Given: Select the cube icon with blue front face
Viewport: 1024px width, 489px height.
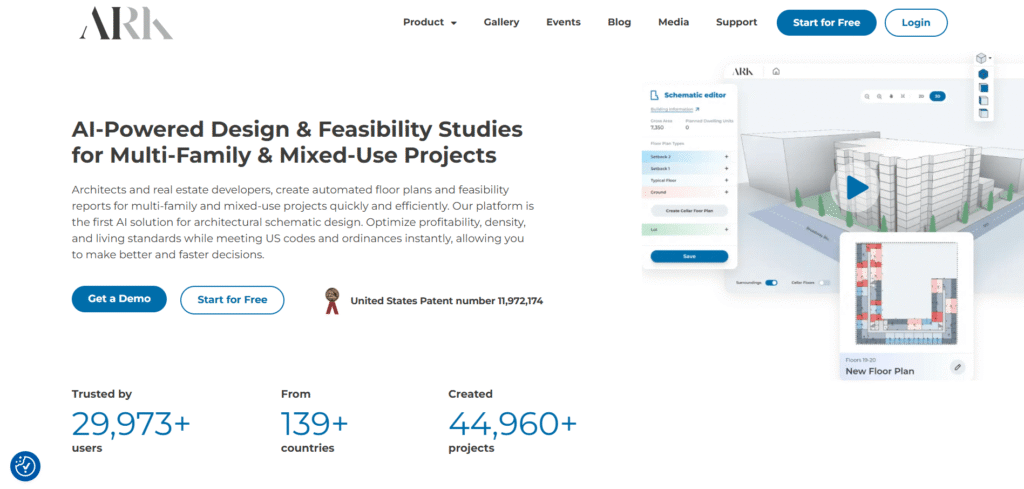Looking at the screenshot, I should (x=984, y=87).
